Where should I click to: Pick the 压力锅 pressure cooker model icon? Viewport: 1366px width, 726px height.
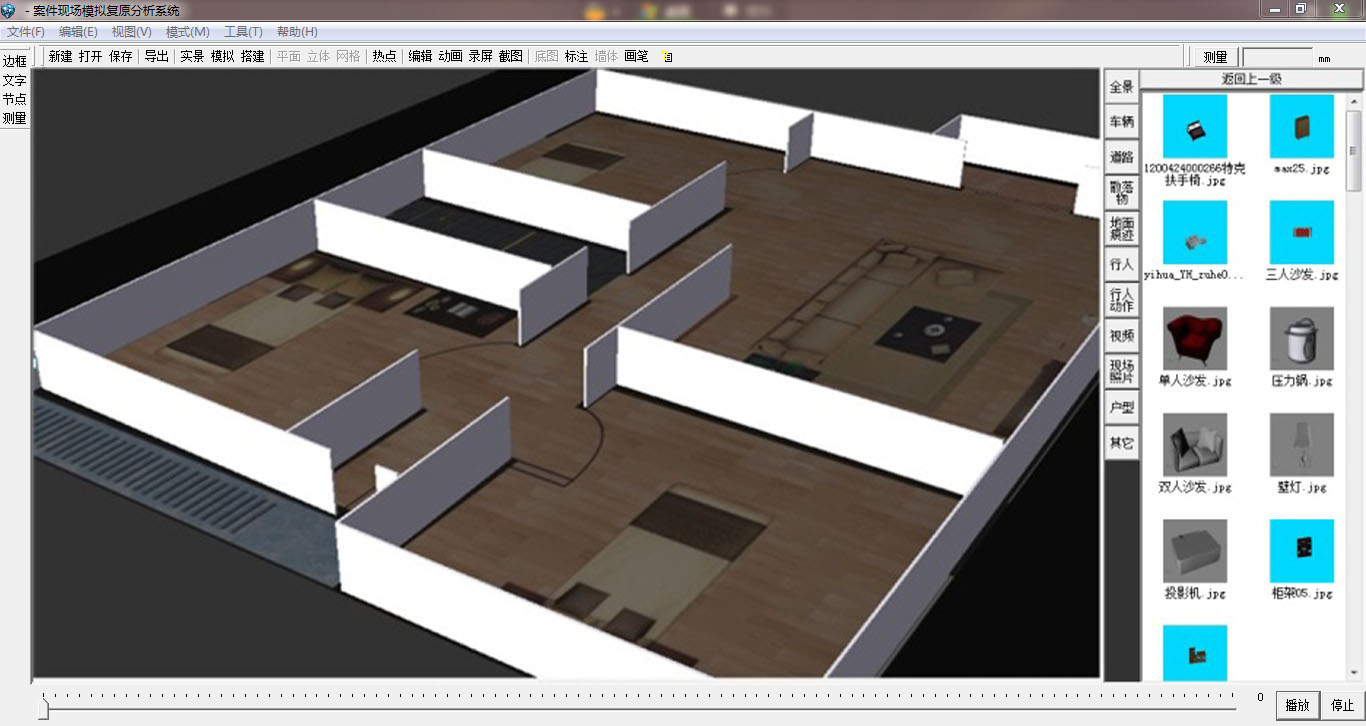point(1301,339)
